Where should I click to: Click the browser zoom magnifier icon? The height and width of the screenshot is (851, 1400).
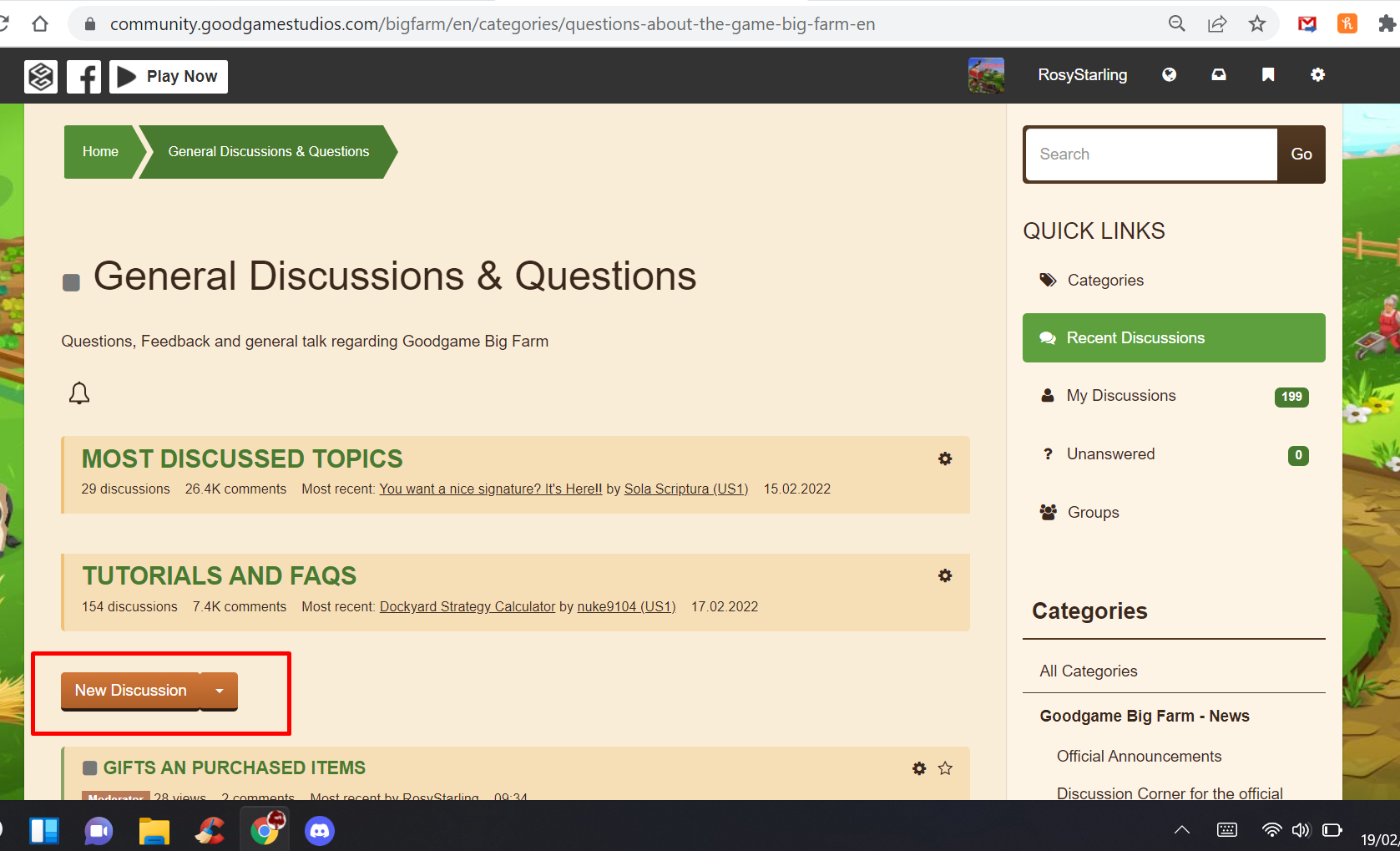click(1177, 24)
